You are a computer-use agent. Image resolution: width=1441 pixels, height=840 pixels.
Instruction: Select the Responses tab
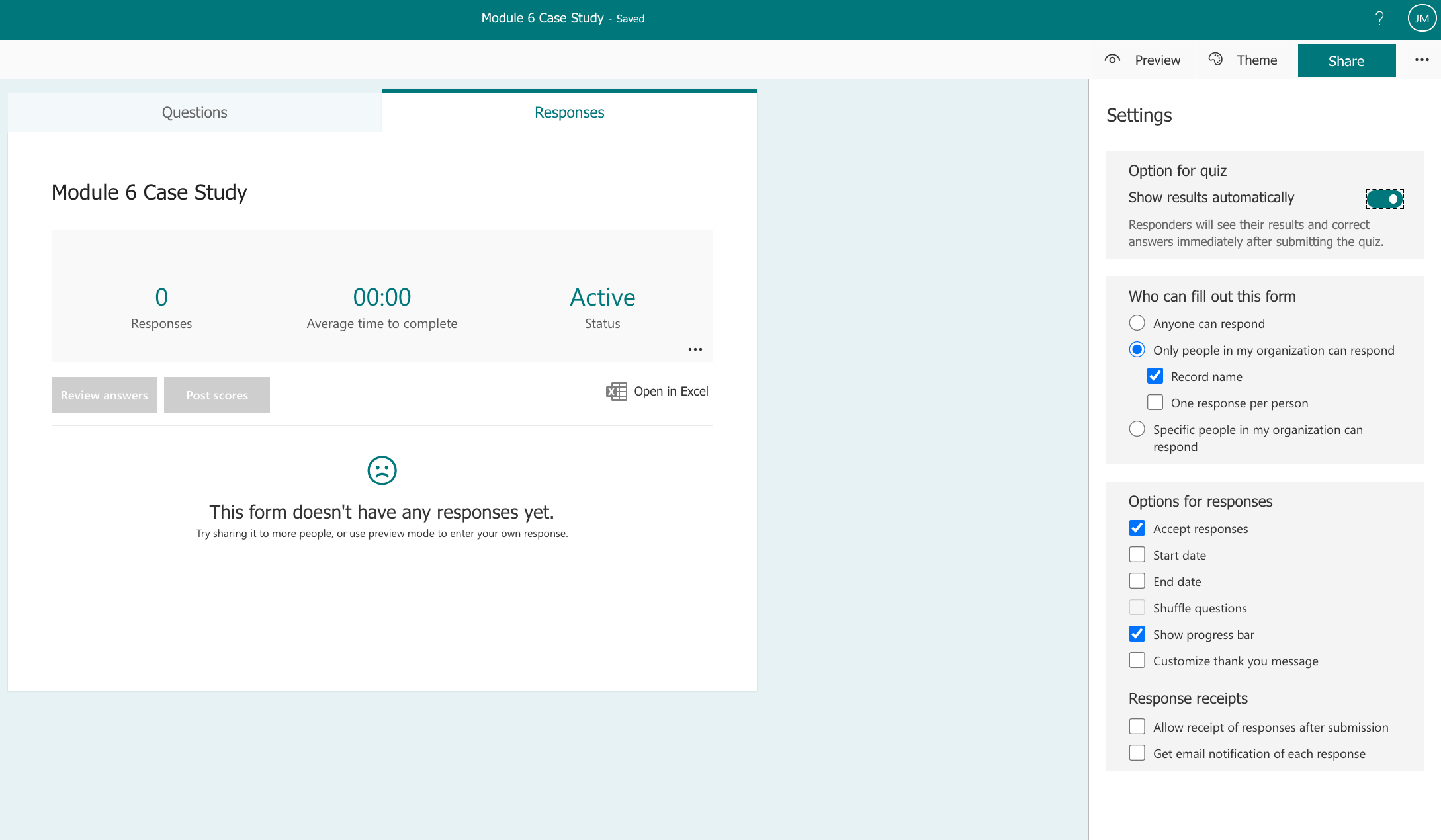coord(569,112)
